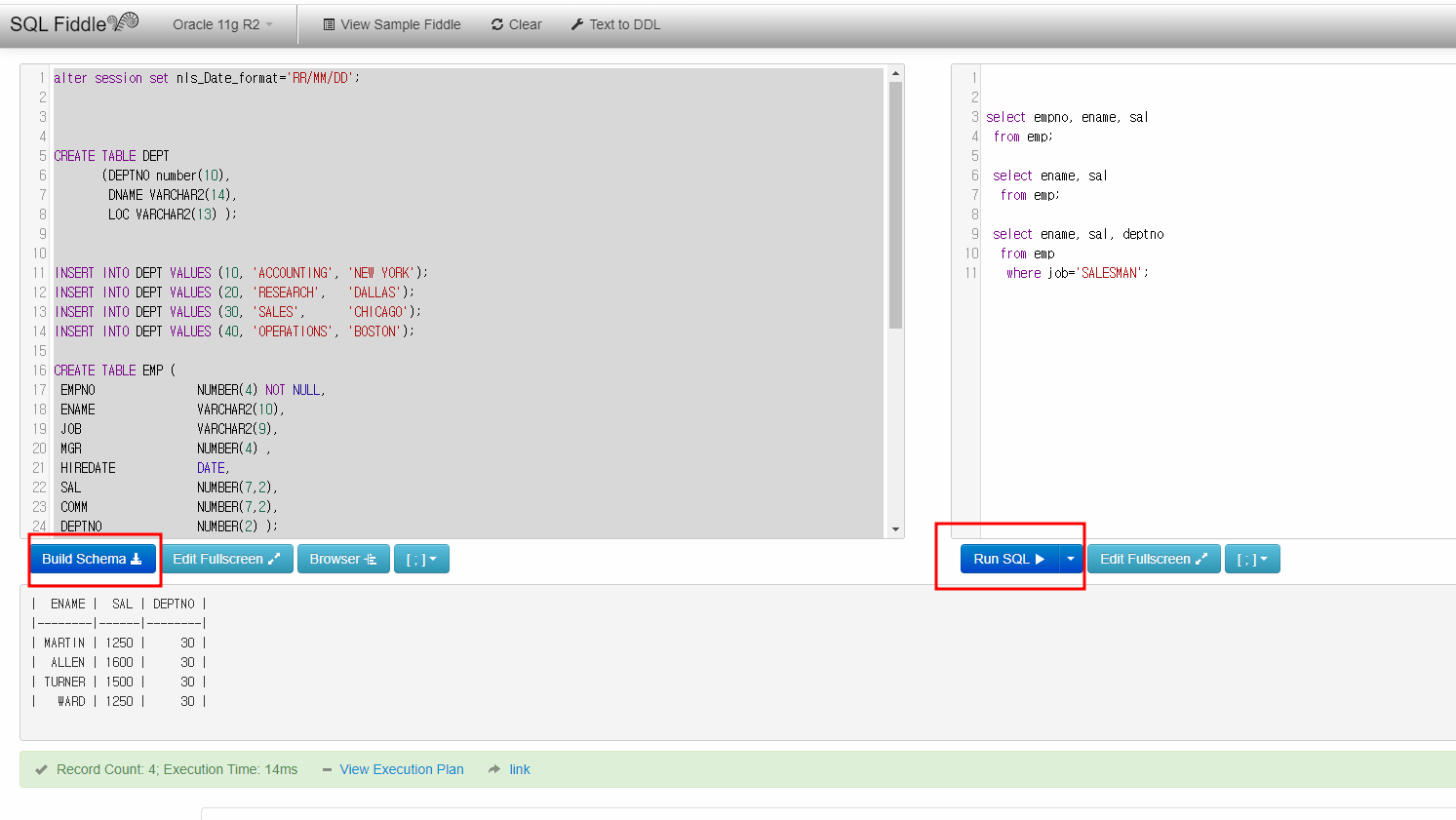The width and height of the screenshot is (1456, 820).
Task: Click the schema editor scroll down arrow
Action: 895,529
